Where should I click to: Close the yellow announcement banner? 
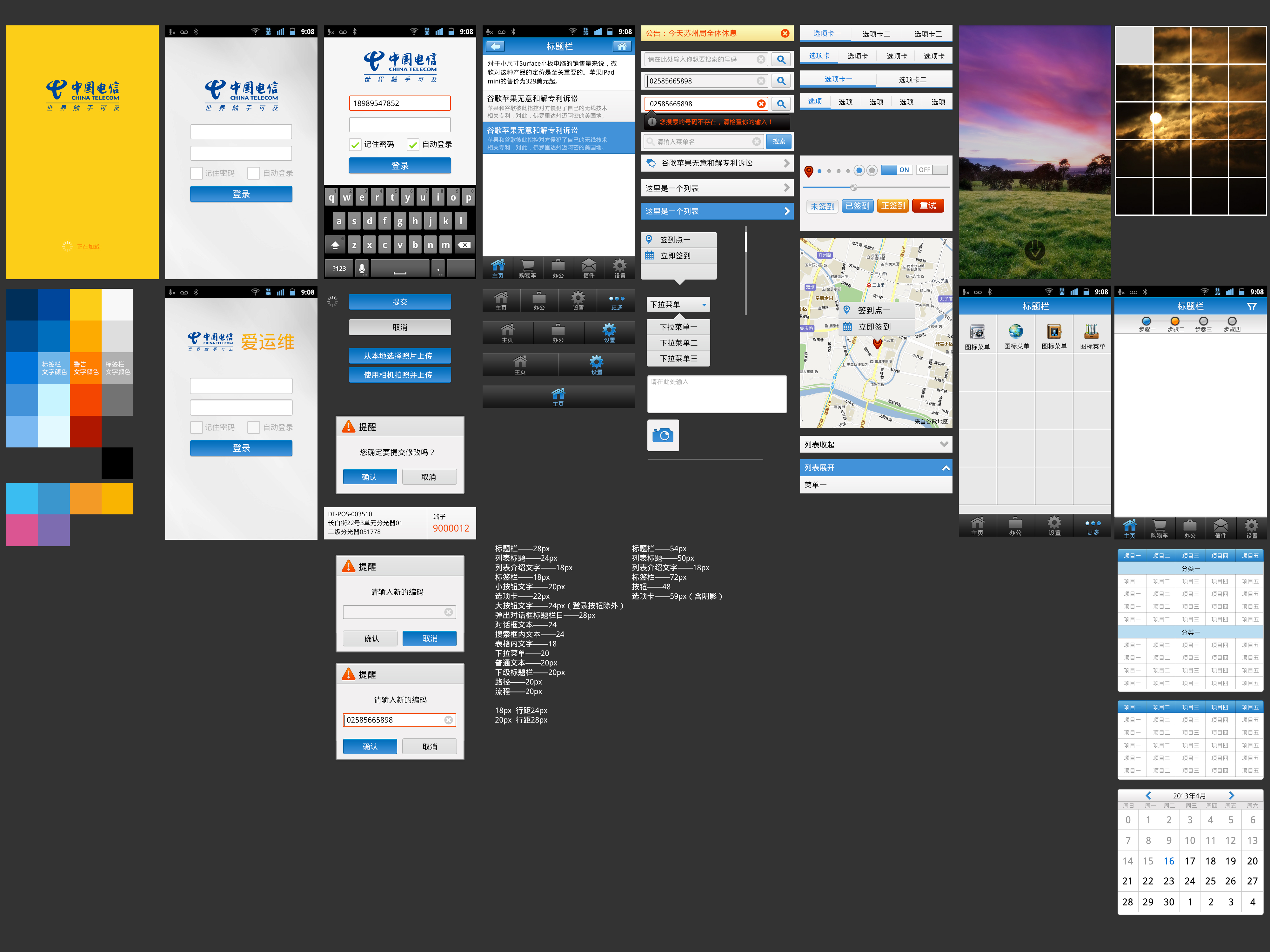click(785, 33)
